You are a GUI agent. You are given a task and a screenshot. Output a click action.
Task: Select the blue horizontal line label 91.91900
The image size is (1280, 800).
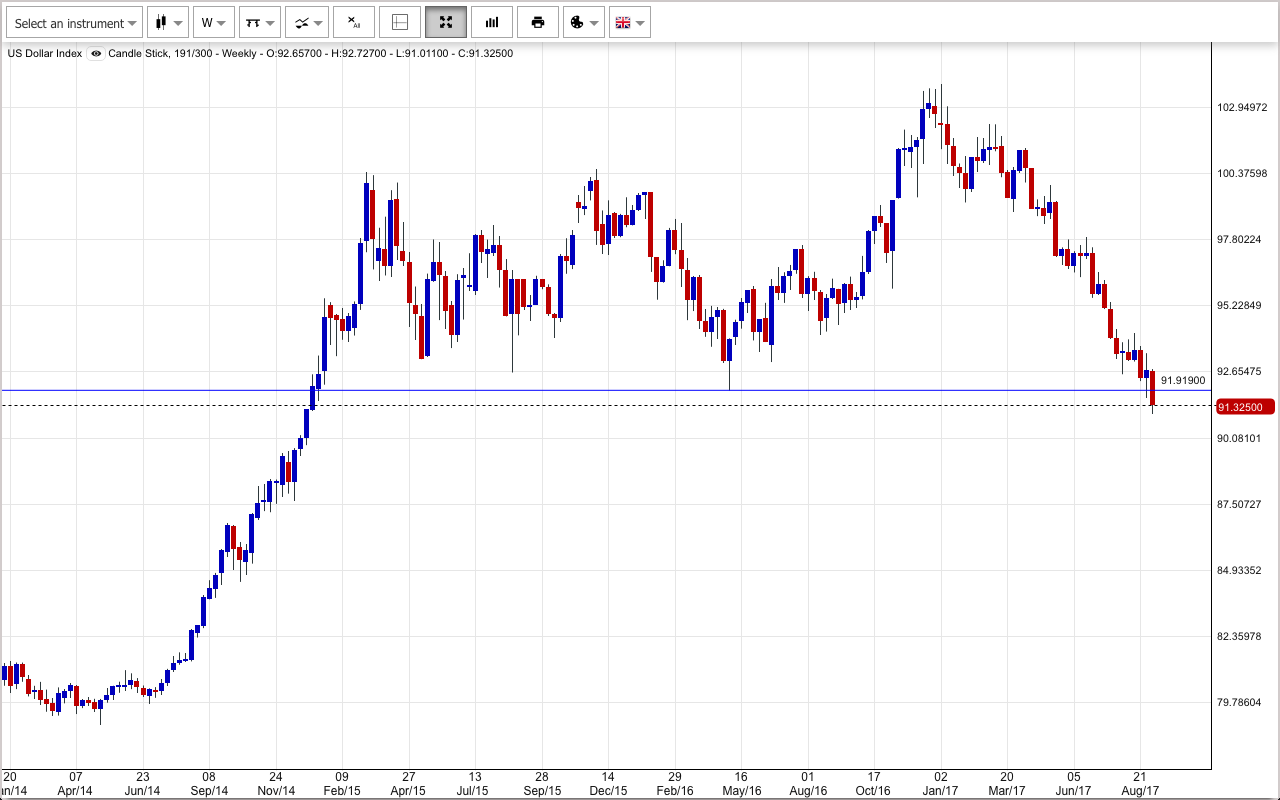[1183, 381]
